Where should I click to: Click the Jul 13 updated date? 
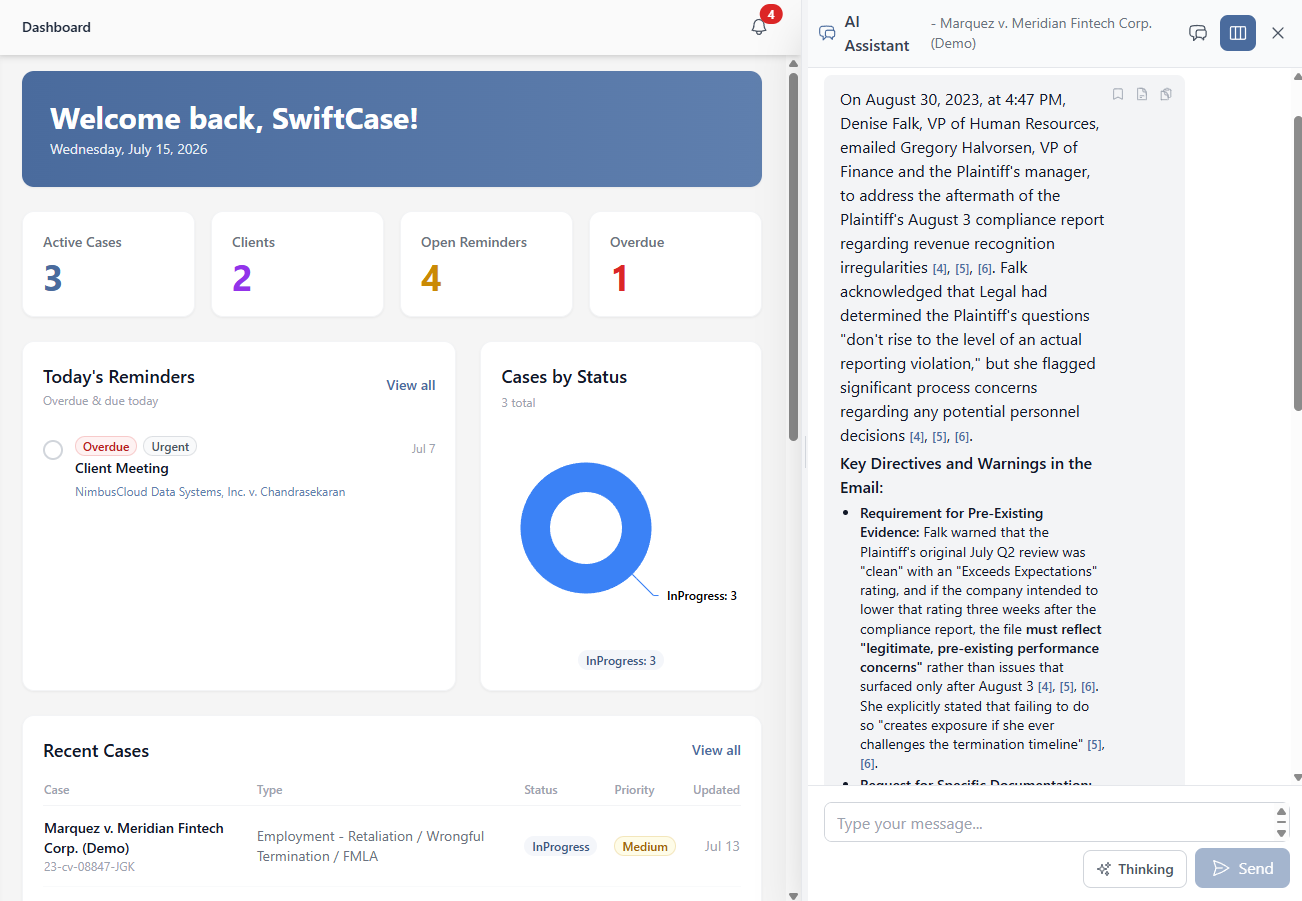(722, 846)
